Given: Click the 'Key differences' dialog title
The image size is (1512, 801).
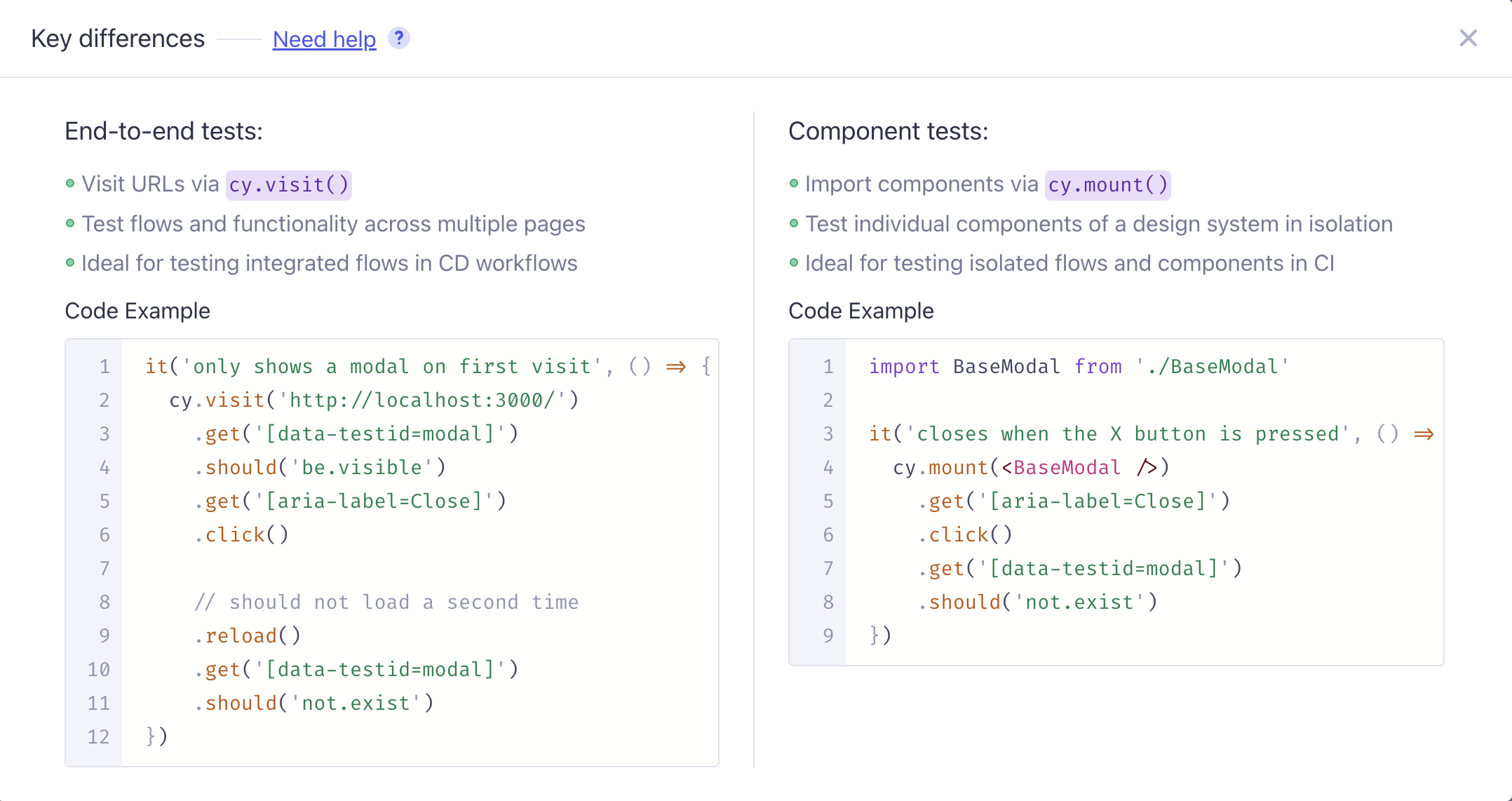Looking at the screenshot, I should coord(118,39).
